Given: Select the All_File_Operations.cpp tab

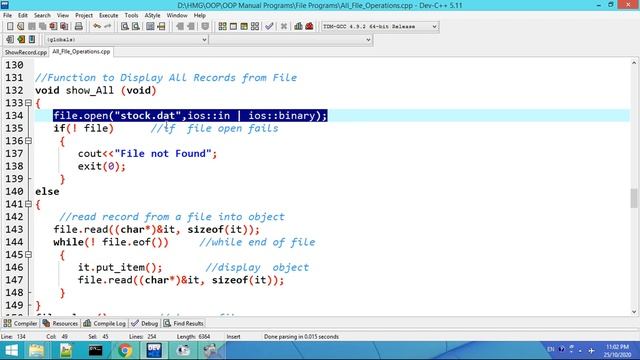Looking at the screenshot, I should click(x=81, y=52).
